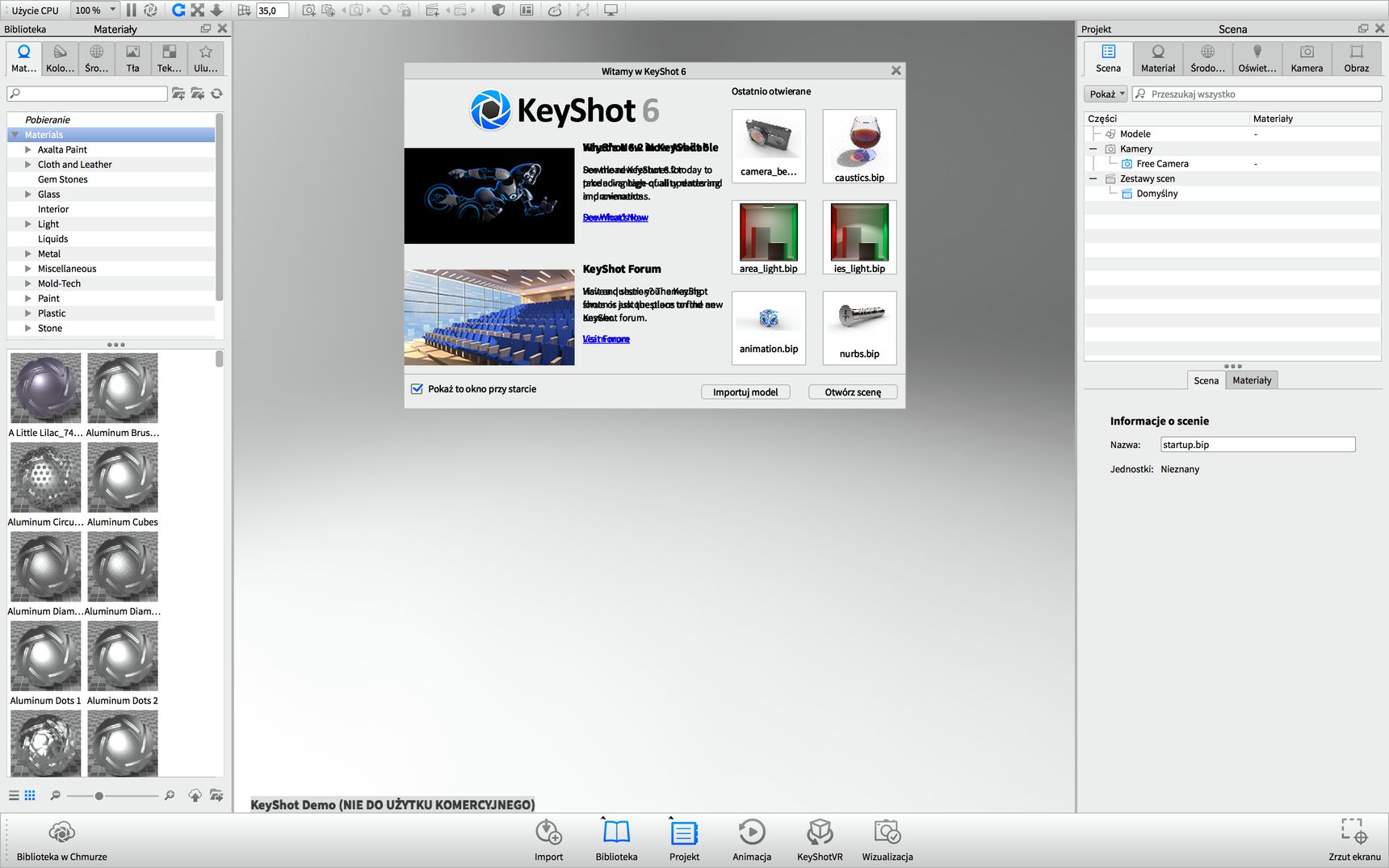Open the Wizualizacja render dialog
The width and height of the screenshot is (1389, 868).
point(888,840)
